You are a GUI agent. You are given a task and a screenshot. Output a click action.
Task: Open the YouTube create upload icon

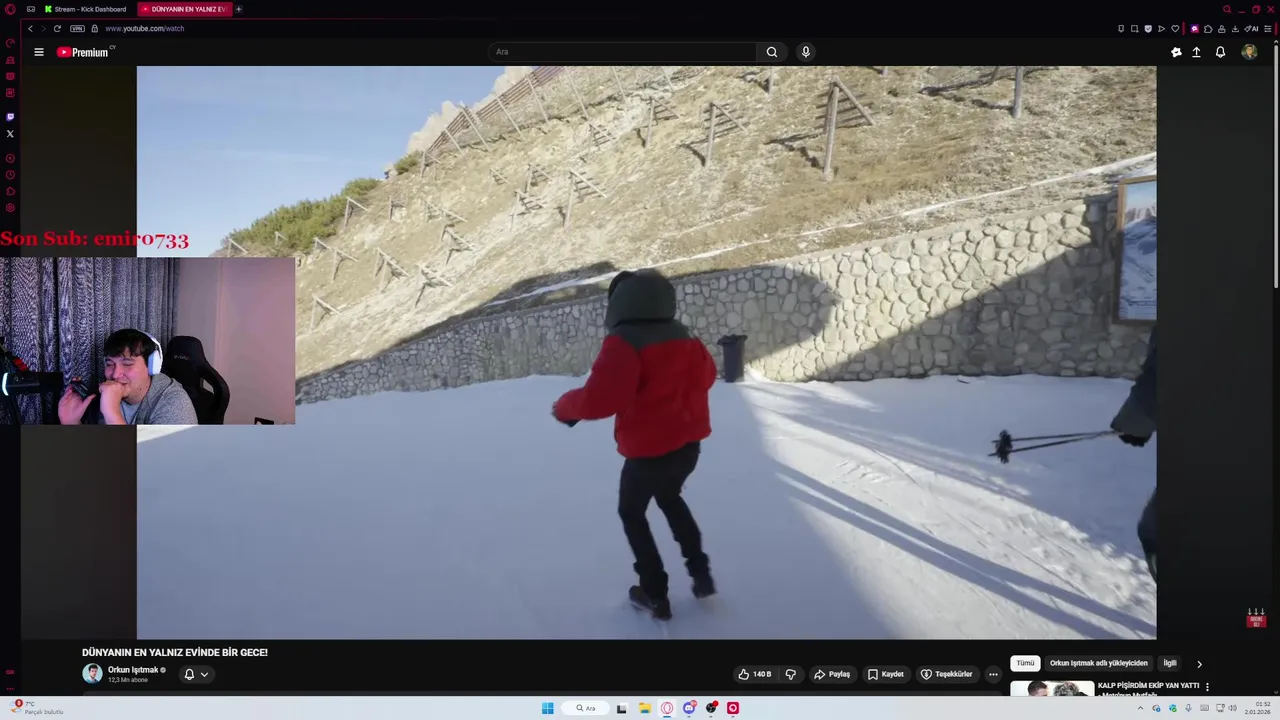(x=1196, y=52)
